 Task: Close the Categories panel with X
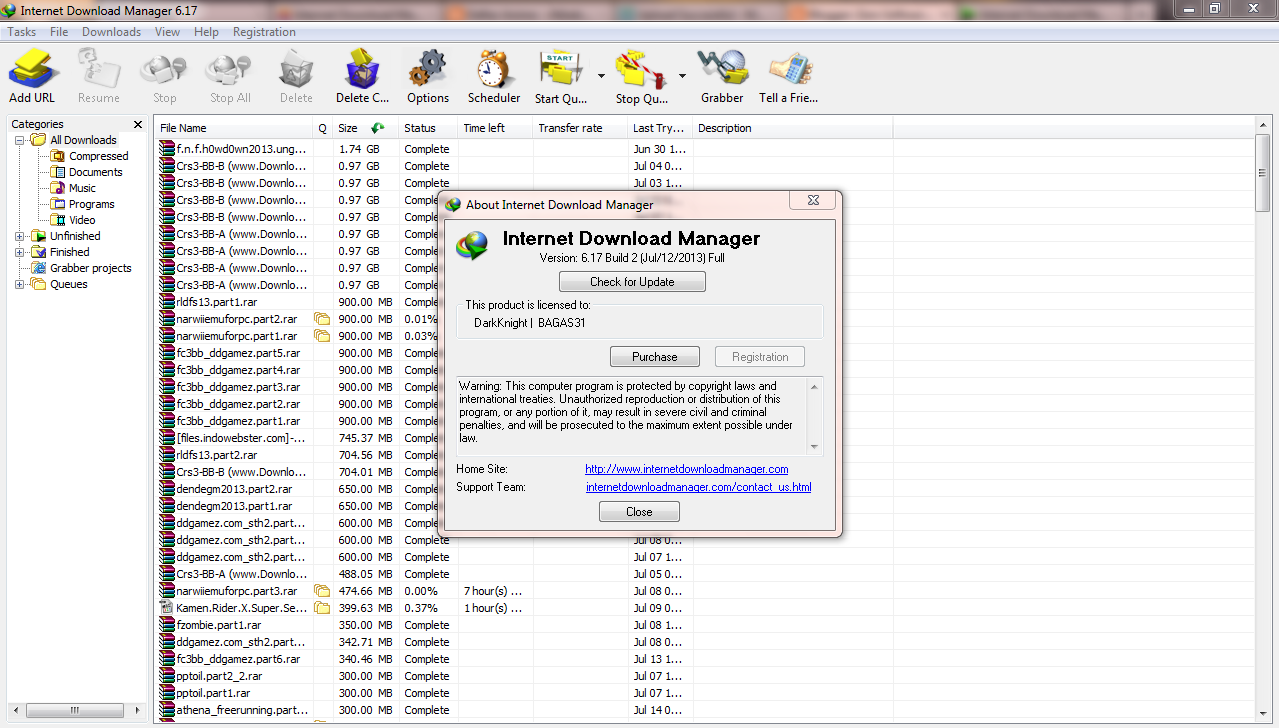click(x=138, y=124)
